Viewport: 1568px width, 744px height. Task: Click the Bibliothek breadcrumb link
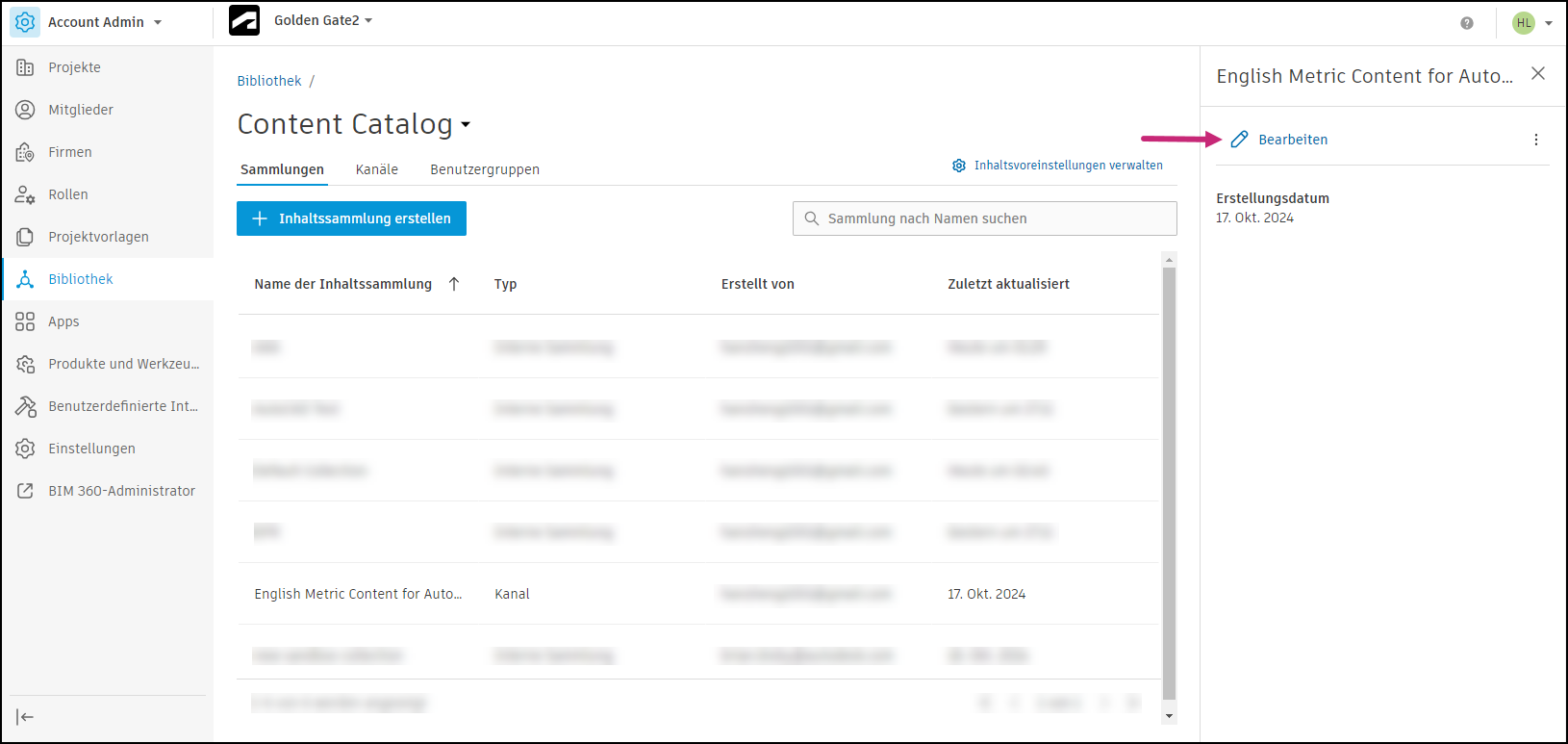click(x=269, y=81)
